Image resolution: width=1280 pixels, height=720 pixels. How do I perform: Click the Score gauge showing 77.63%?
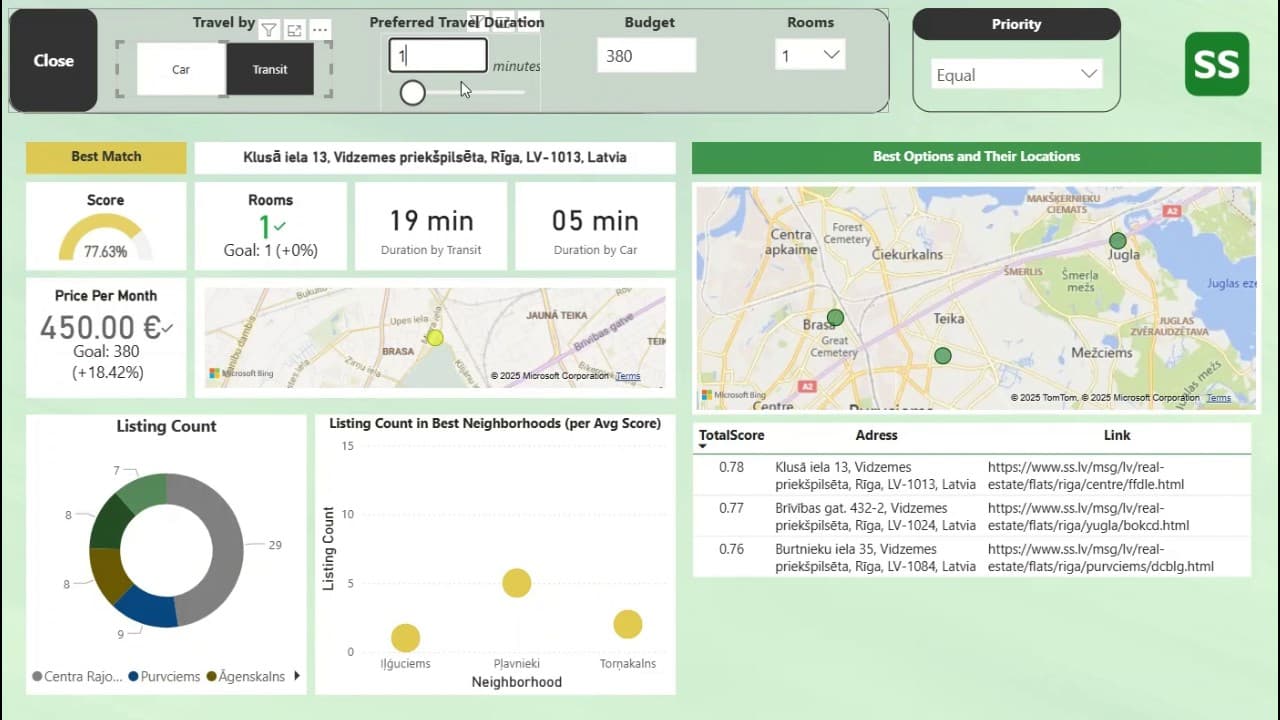click(x=105, y=238)
